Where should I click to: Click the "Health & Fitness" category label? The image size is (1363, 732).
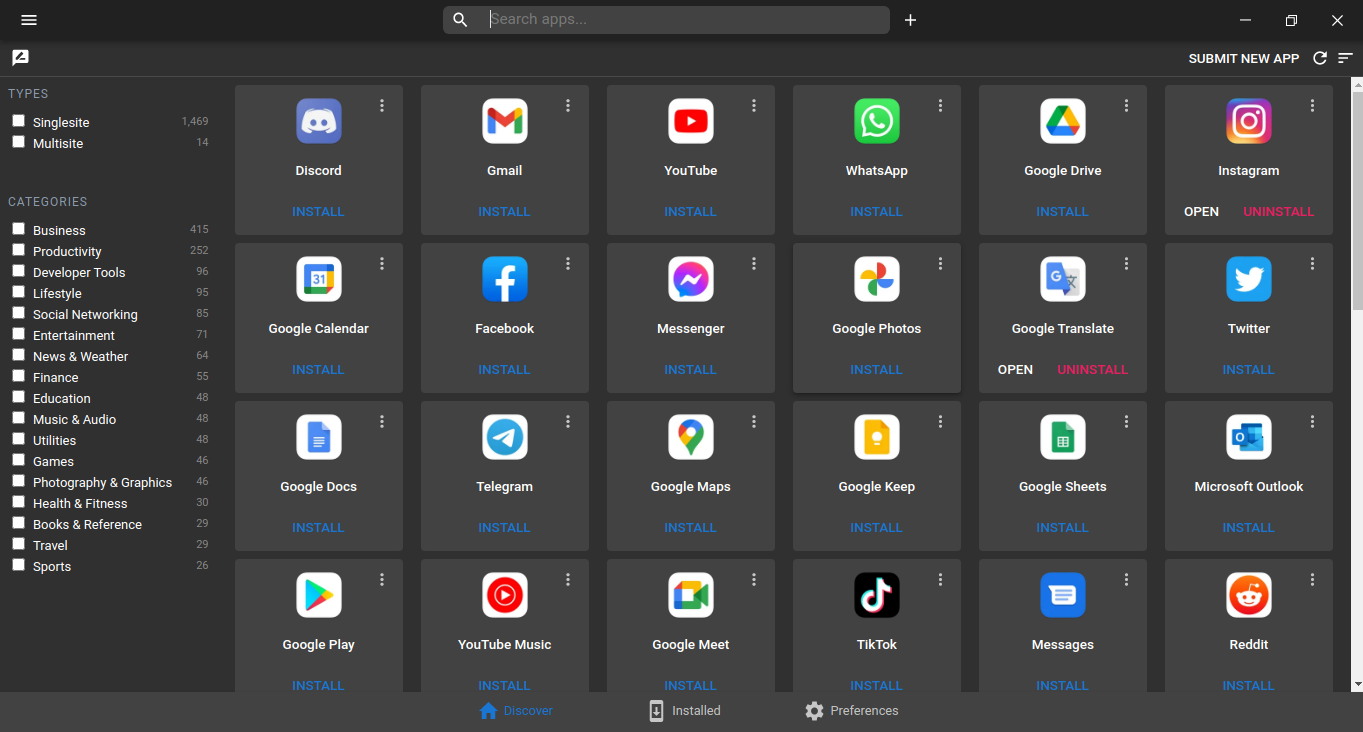click(x=80, y=503)
